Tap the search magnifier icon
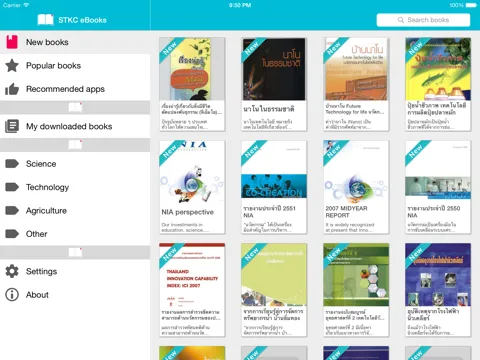The image size is (480, 360). (x=401, y=20)
